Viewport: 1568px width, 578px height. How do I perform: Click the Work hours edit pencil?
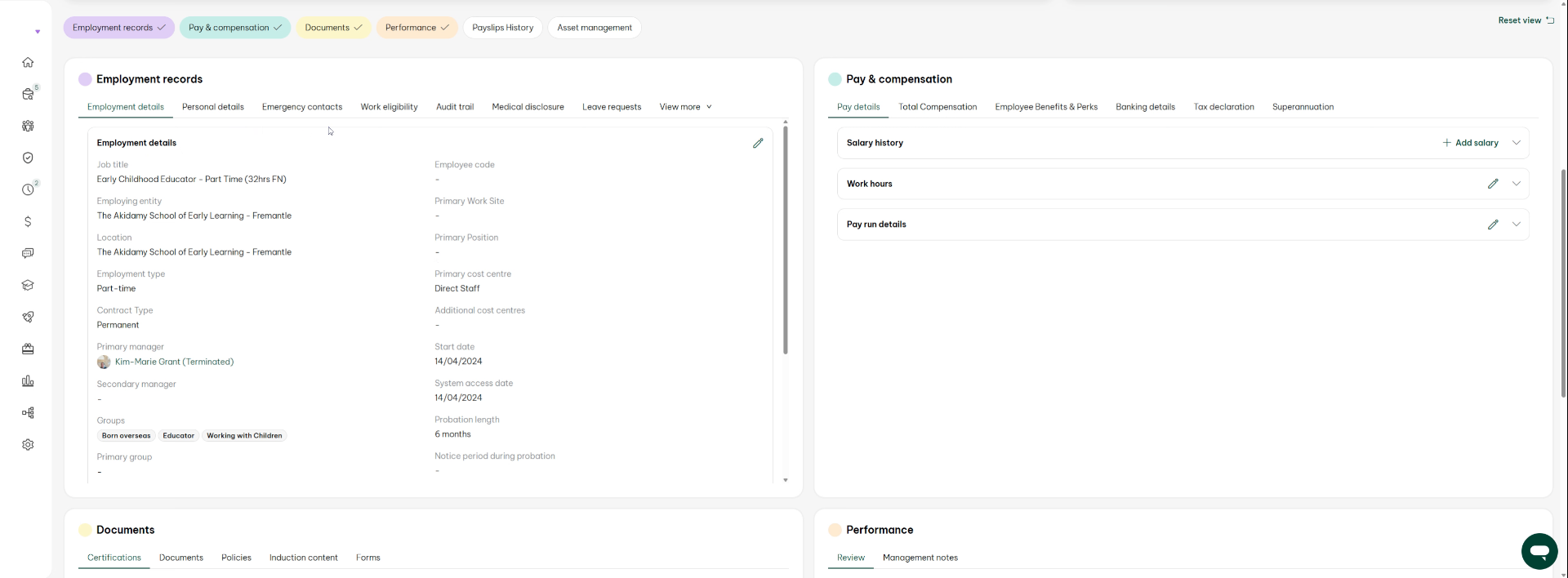pos(1493,184)
